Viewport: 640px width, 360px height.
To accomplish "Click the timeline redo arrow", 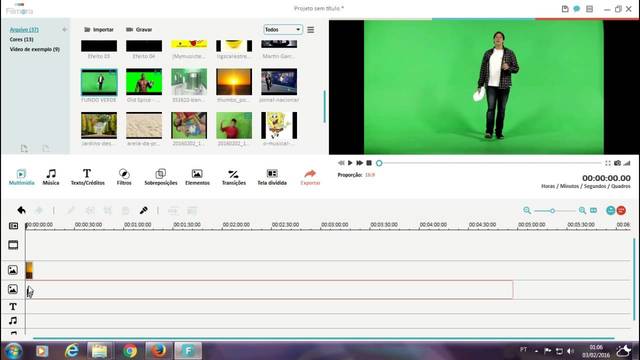I will click(x=39, y=210).
